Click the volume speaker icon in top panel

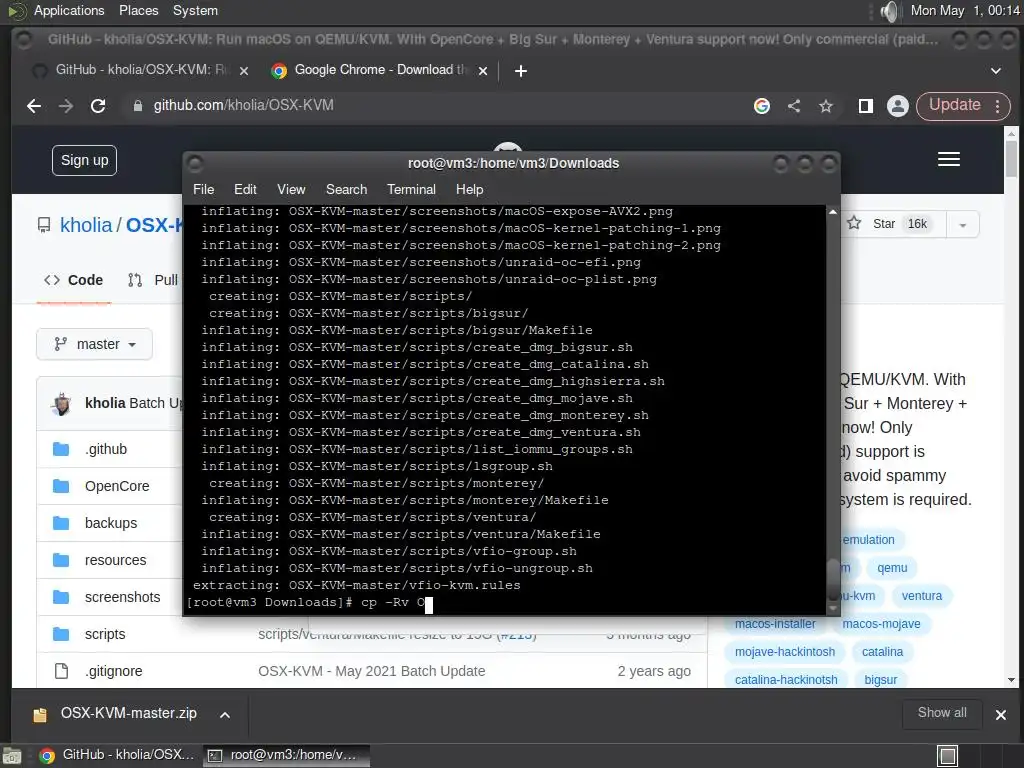(x=889, y=11)
